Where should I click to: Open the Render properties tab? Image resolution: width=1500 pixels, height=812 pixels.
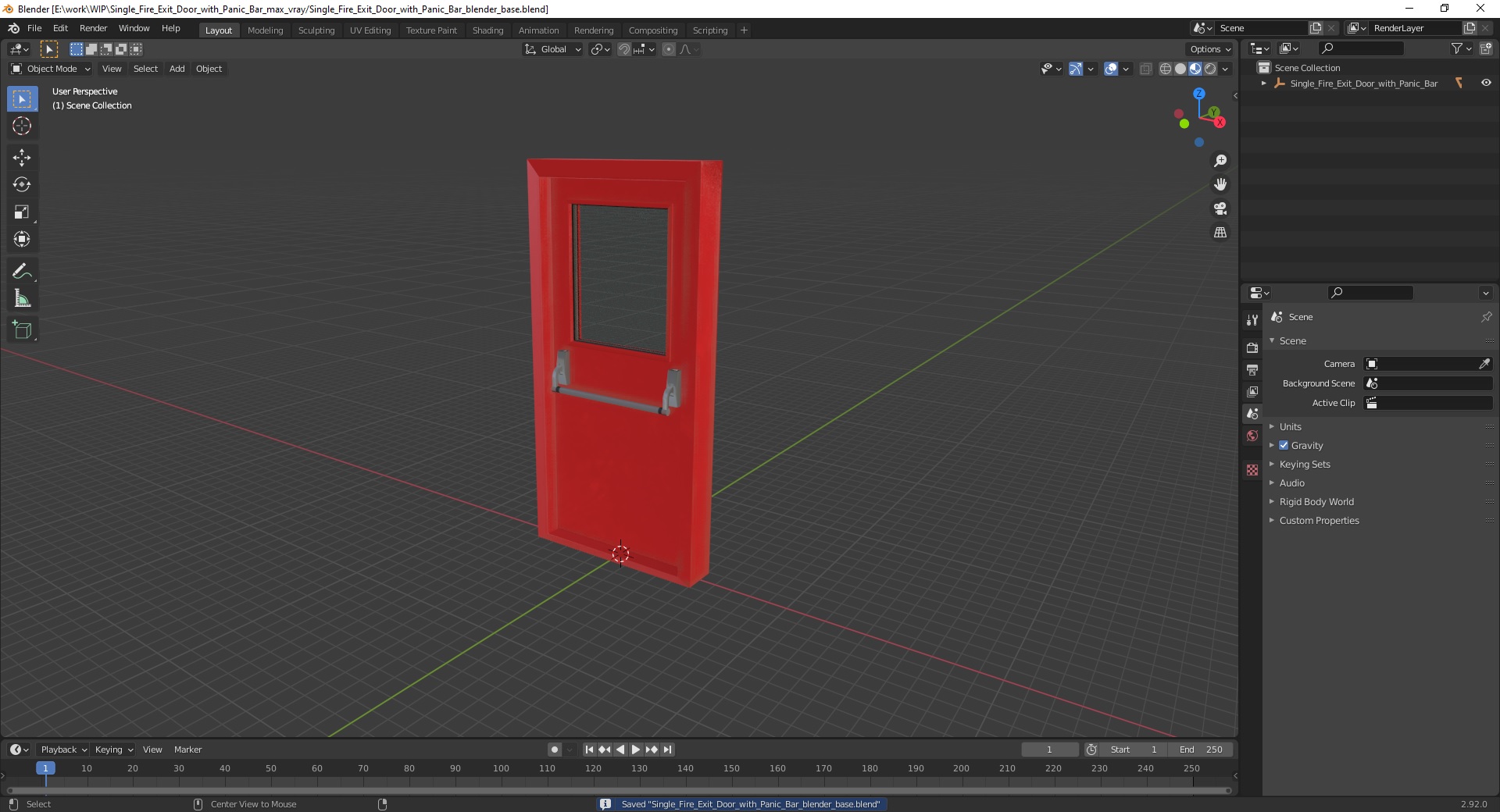1252,347
